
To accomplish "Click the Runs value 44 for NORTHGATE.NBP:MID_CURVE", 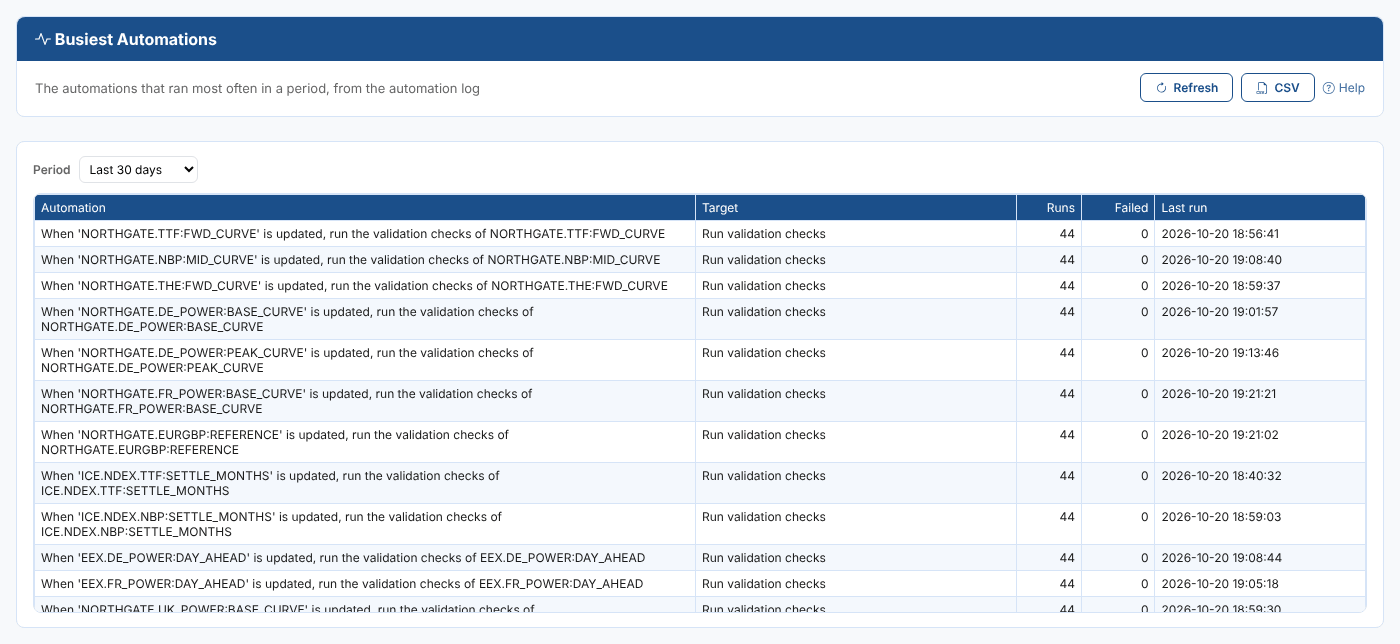I will pos(1067,260).
